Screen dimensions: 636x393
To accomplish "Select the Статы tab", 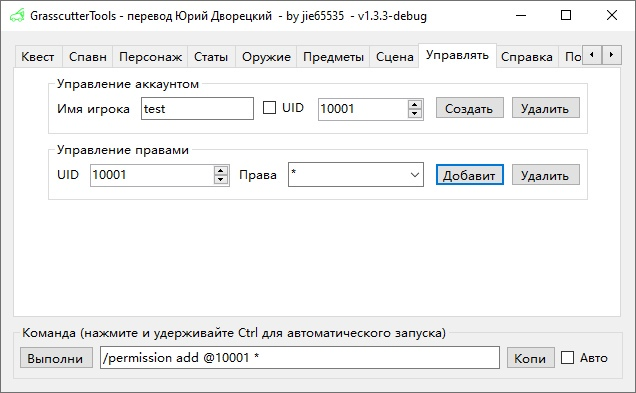I will click(x=211, y=57).
